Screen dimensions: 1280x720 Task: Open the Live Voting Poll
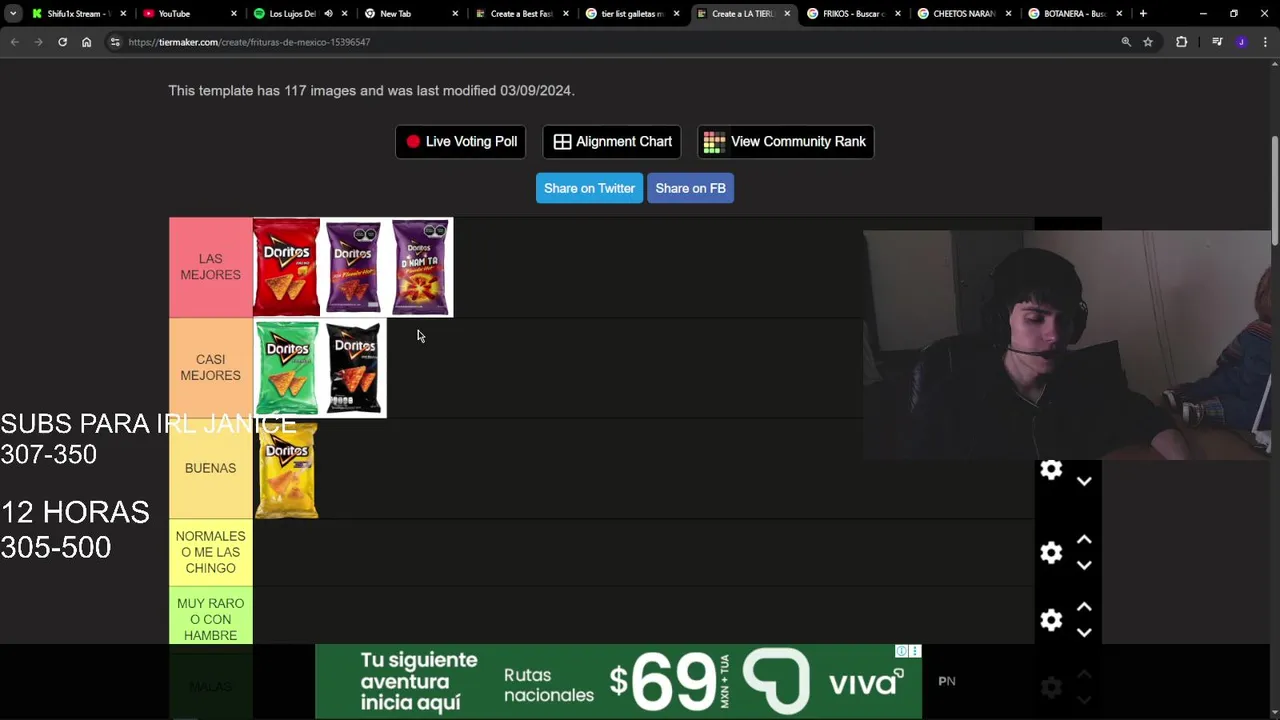(461, 142)
